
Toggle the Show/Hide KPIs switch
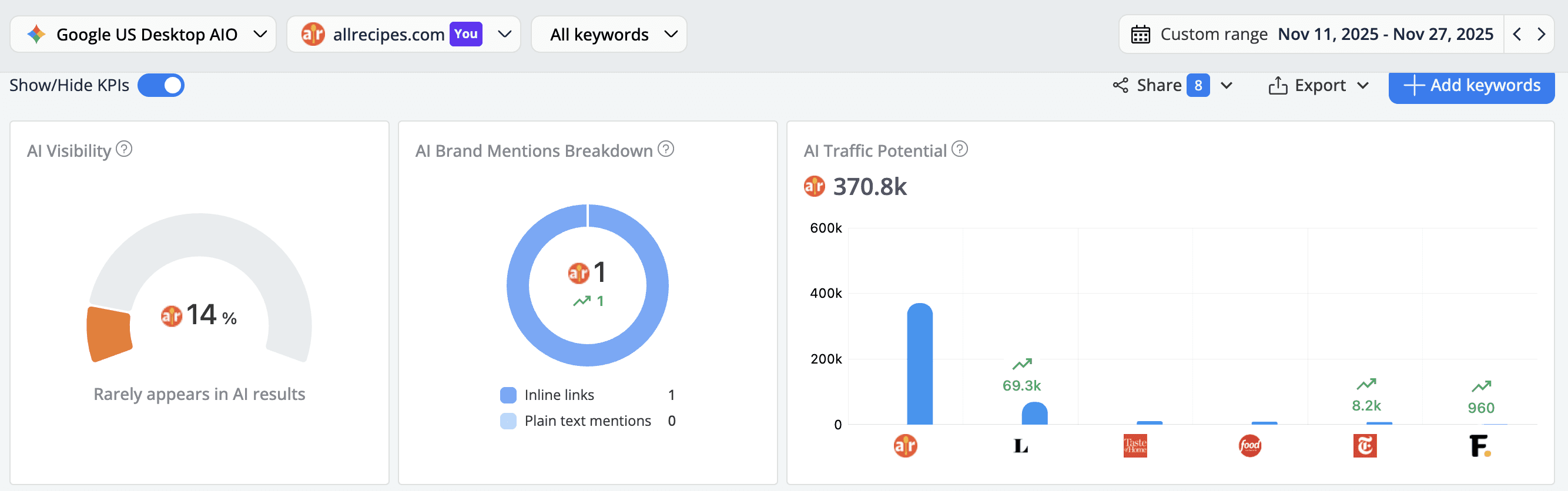coord(160,85)
